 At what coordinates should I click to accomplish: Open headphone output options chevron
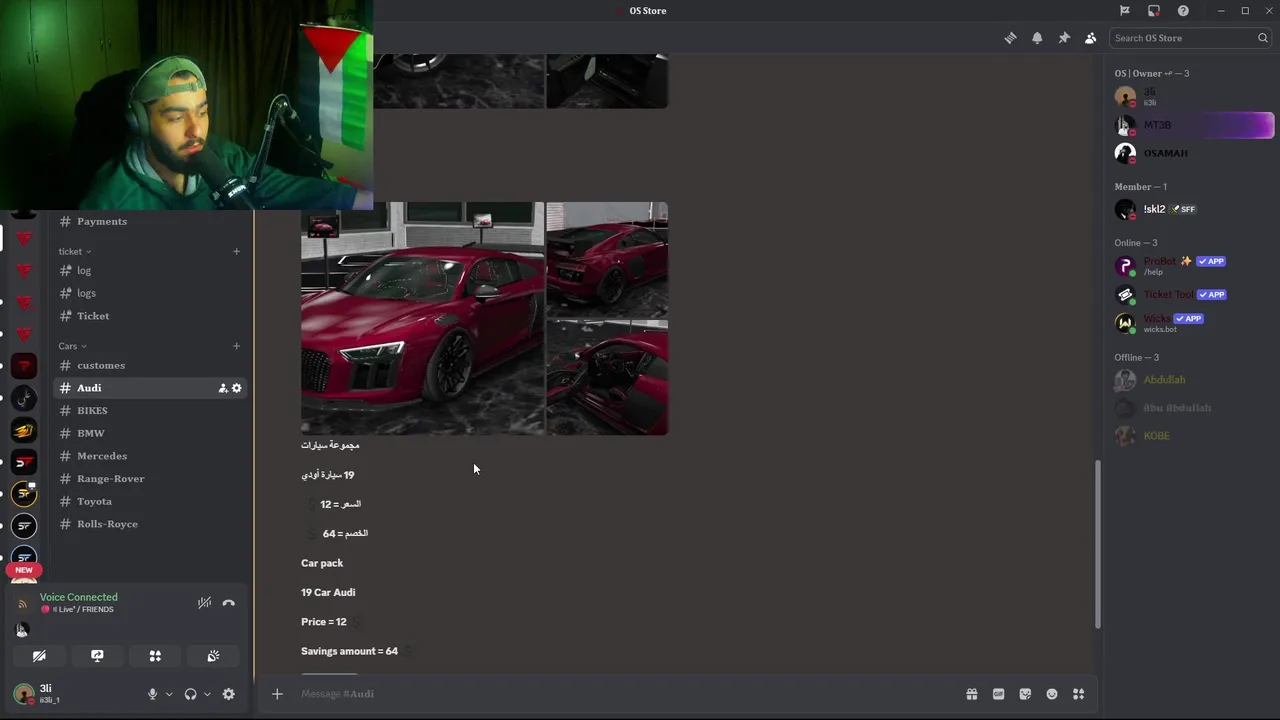tap(207, 694)
